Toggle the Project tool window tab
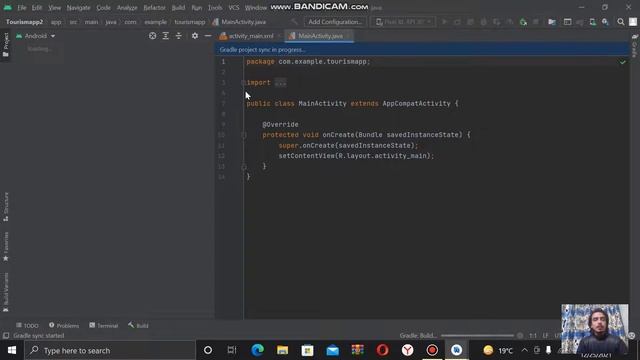640x360 pixels. (x=5, y=45)
